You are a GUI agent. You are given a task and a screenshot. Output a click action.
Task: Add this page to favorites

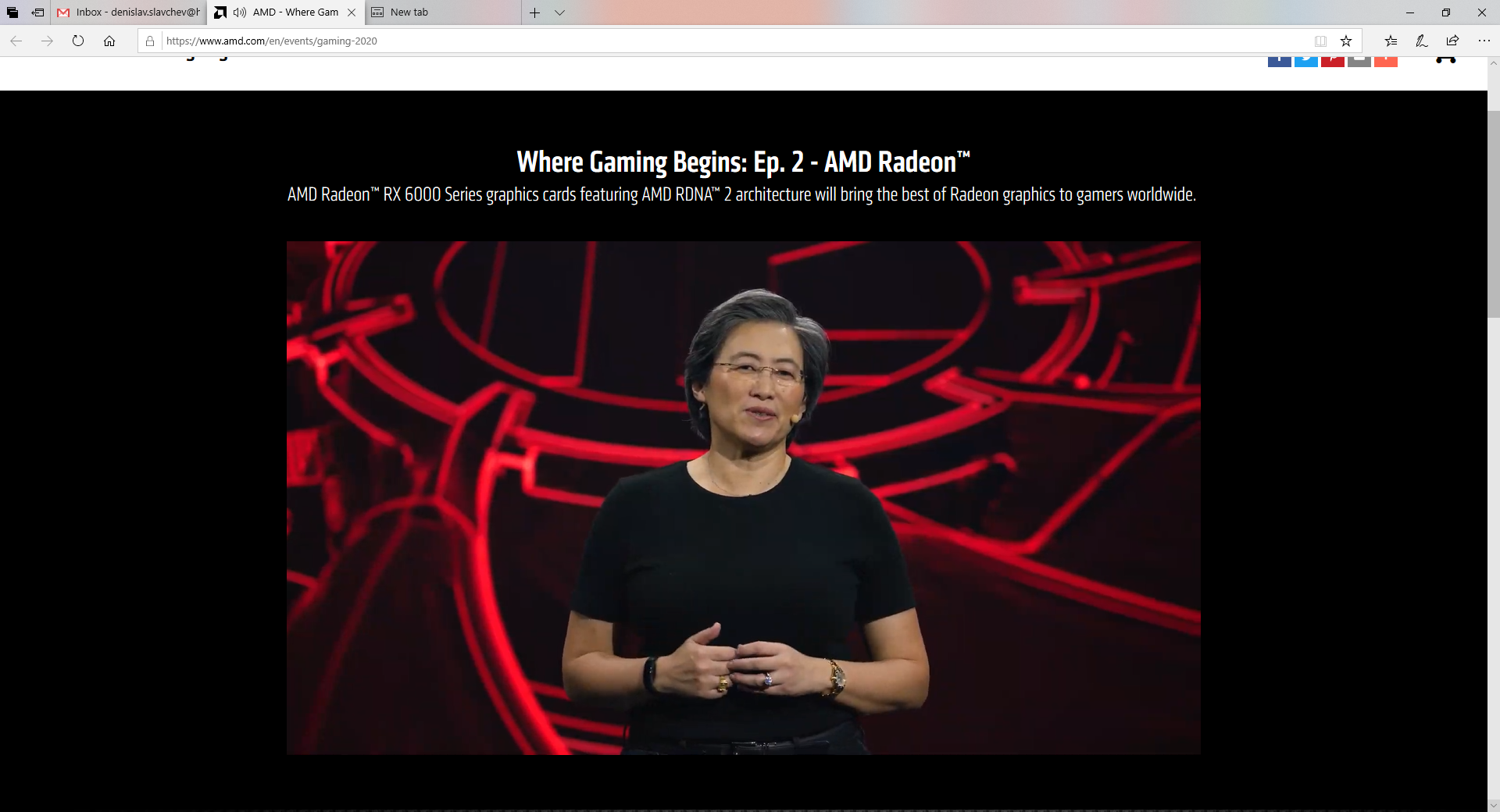tap(1346, 41)
